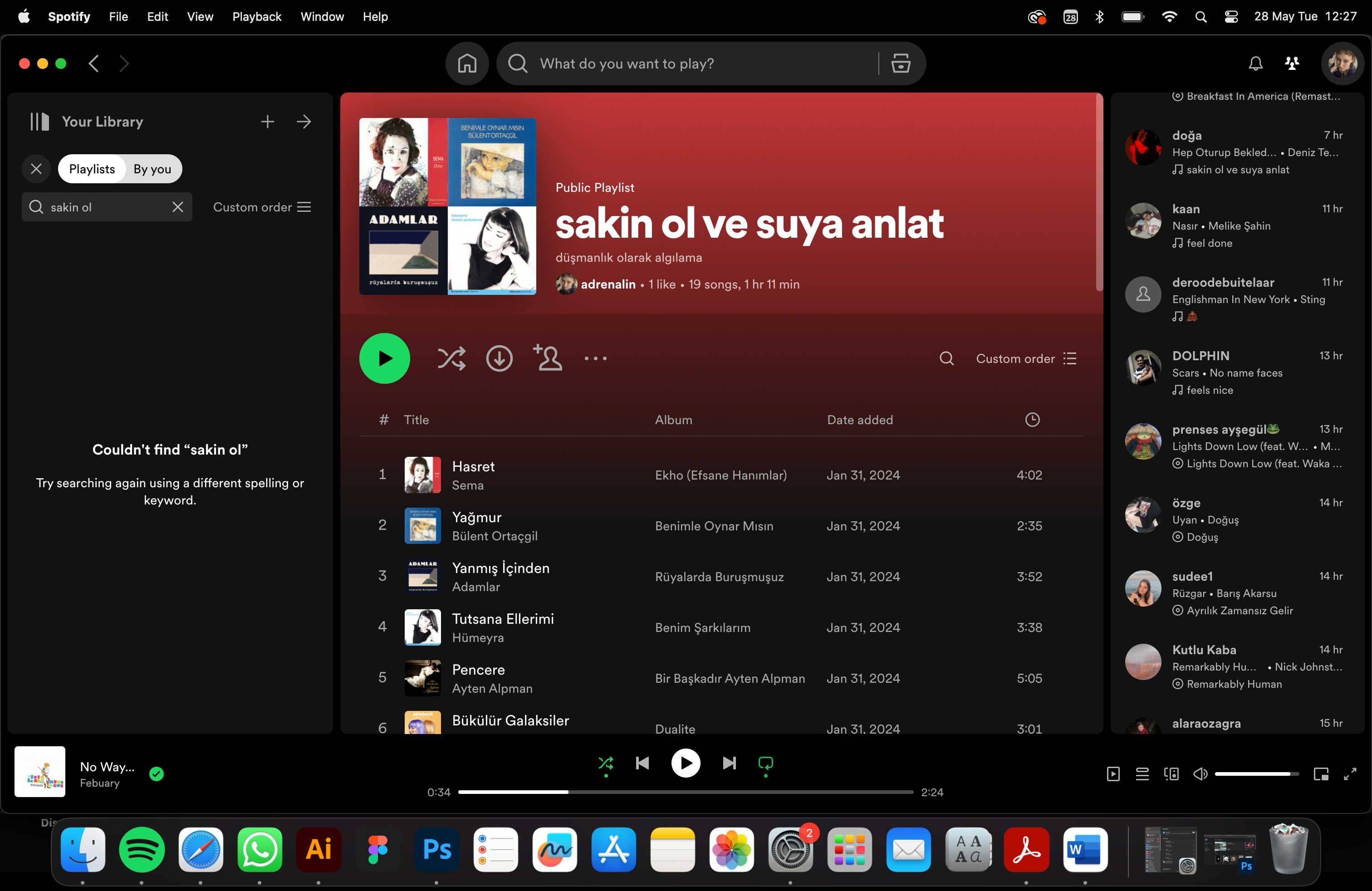Open the Friend Activity people icon
This screenshot has height=891, width=1372.
click(x=1293, y=64)
